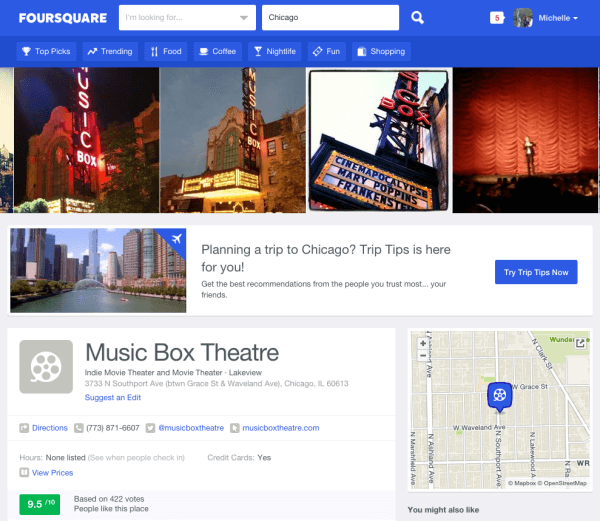Select the Food category
This screenshot has height=521, width=600.
pyautogui.click(x=166, y=51)
